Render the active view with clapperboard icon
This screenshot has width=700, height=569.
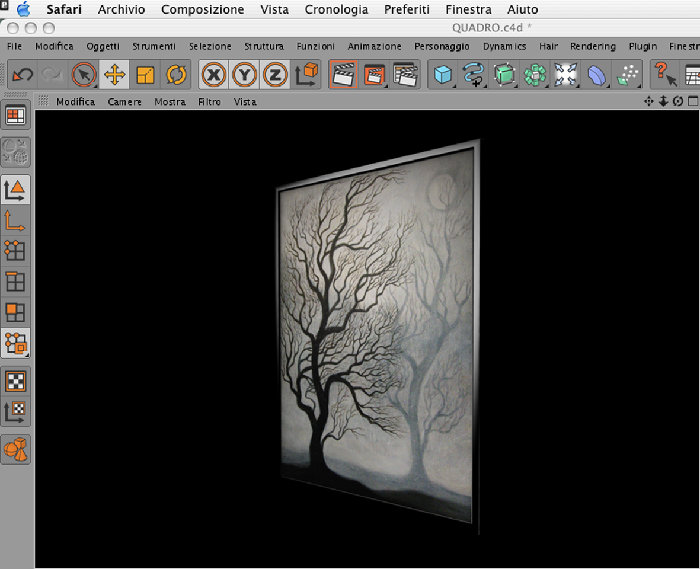343,75
